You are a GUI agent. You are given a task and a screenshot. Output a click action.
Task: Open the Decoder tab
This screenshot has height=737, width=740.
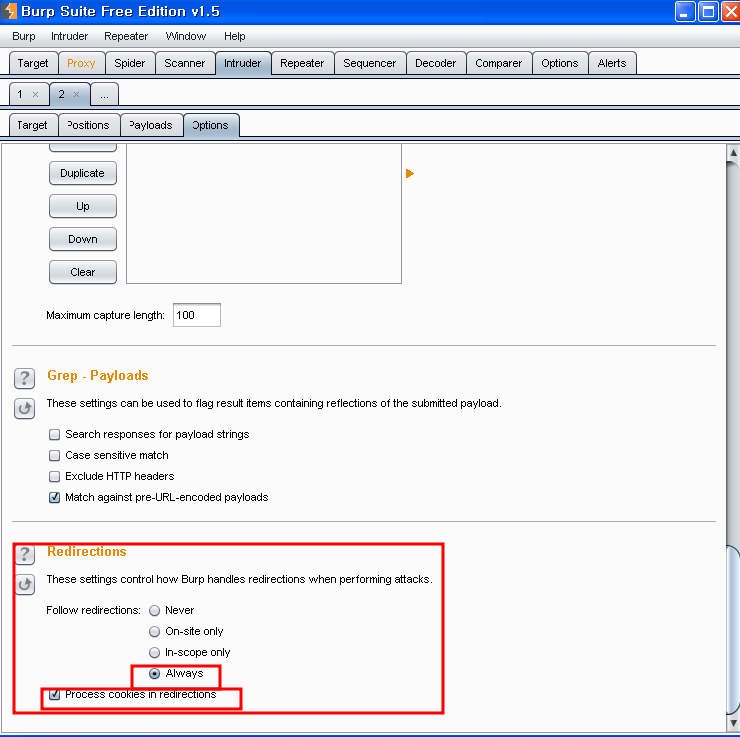click(436, 63)
